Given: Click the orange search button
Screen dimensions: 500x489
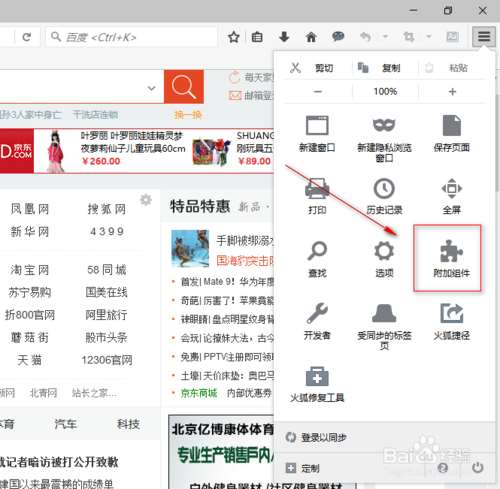Looking at the screenshot, I should pyautogui.click(x=184, y=87).
